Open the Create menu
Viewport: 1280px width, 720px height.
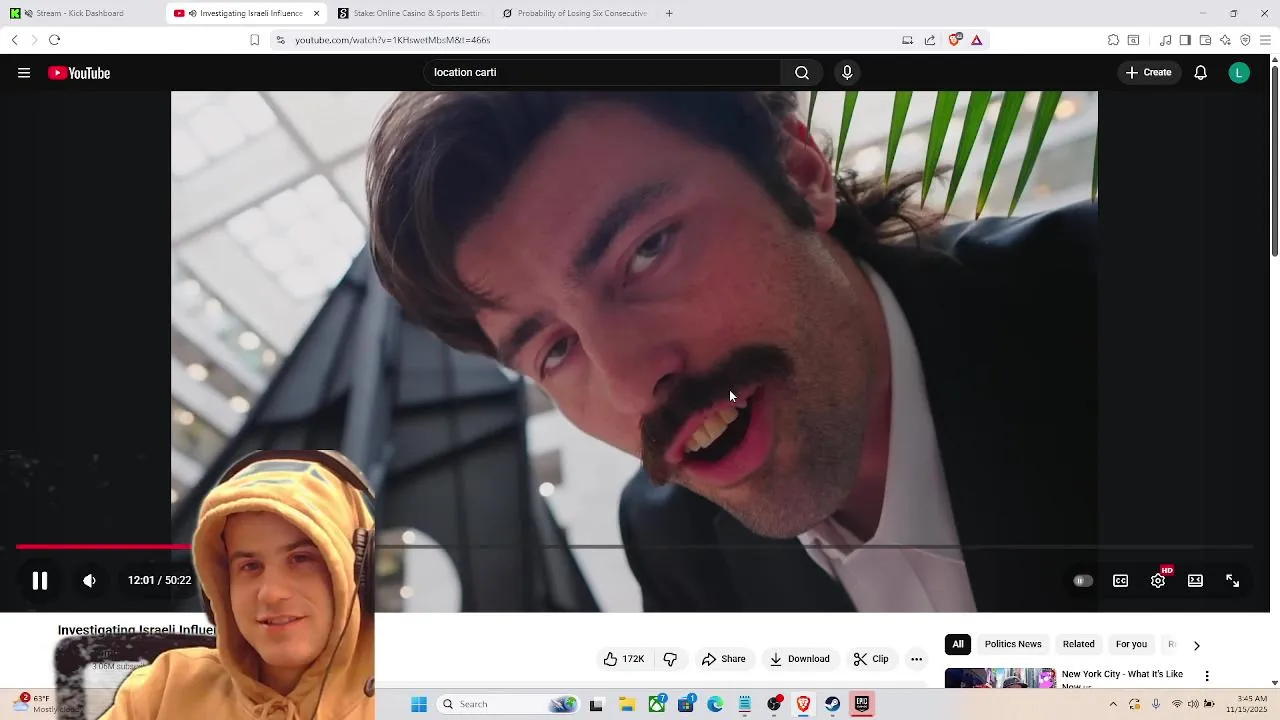pyautogui.click(x=1148, y=73)
